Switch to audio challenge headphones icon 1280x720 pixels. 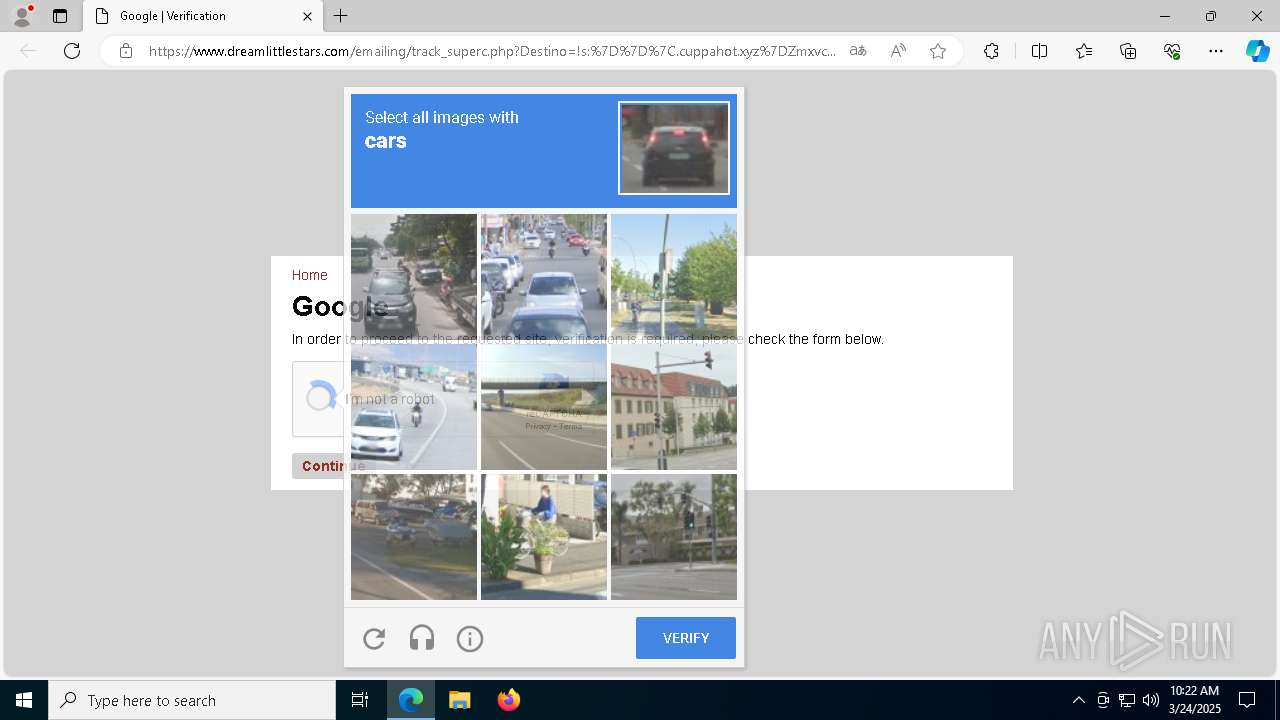tap(422, 638)
